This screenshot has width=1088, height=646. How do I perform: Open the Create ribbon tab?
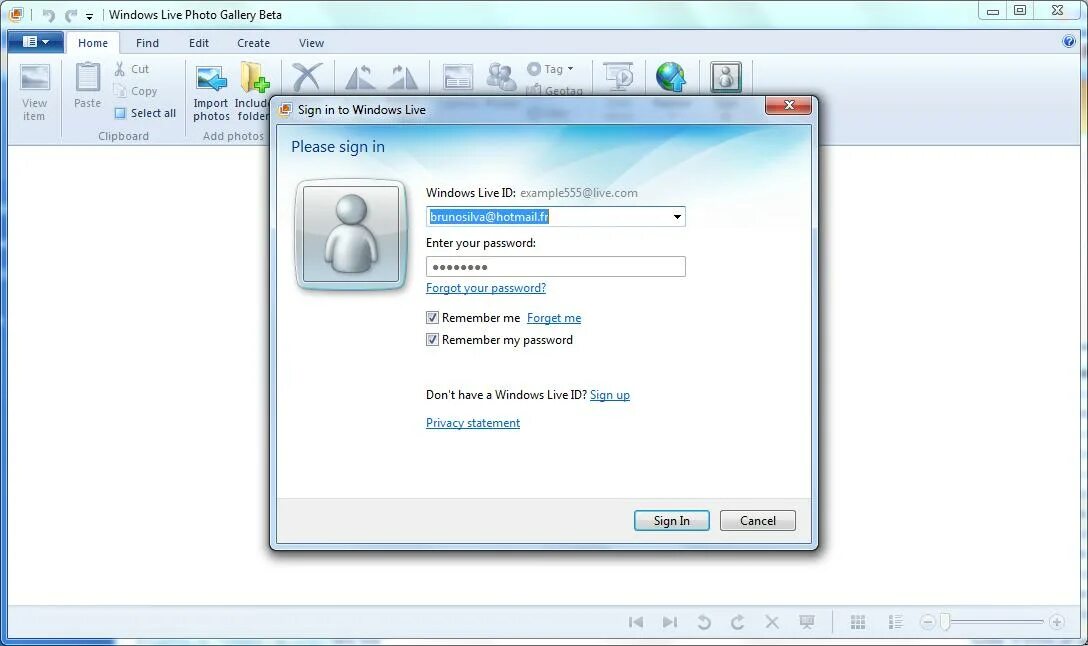253,43
